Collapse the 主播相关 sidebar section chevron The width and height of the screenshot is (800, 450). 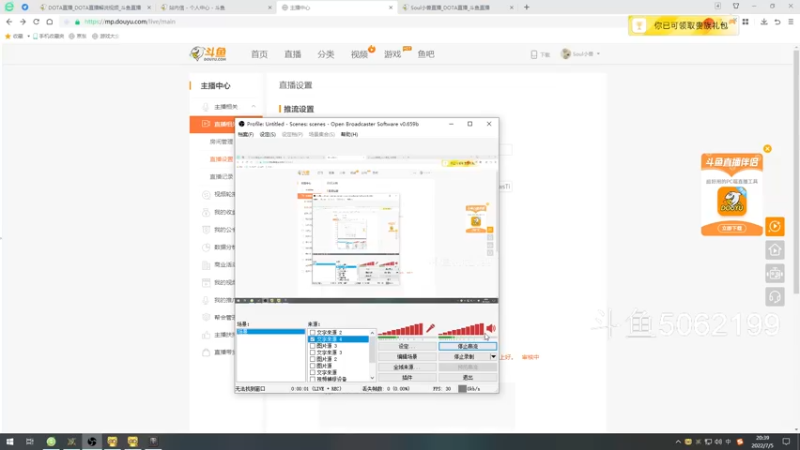pyautogui.click(x=254, y=107)
